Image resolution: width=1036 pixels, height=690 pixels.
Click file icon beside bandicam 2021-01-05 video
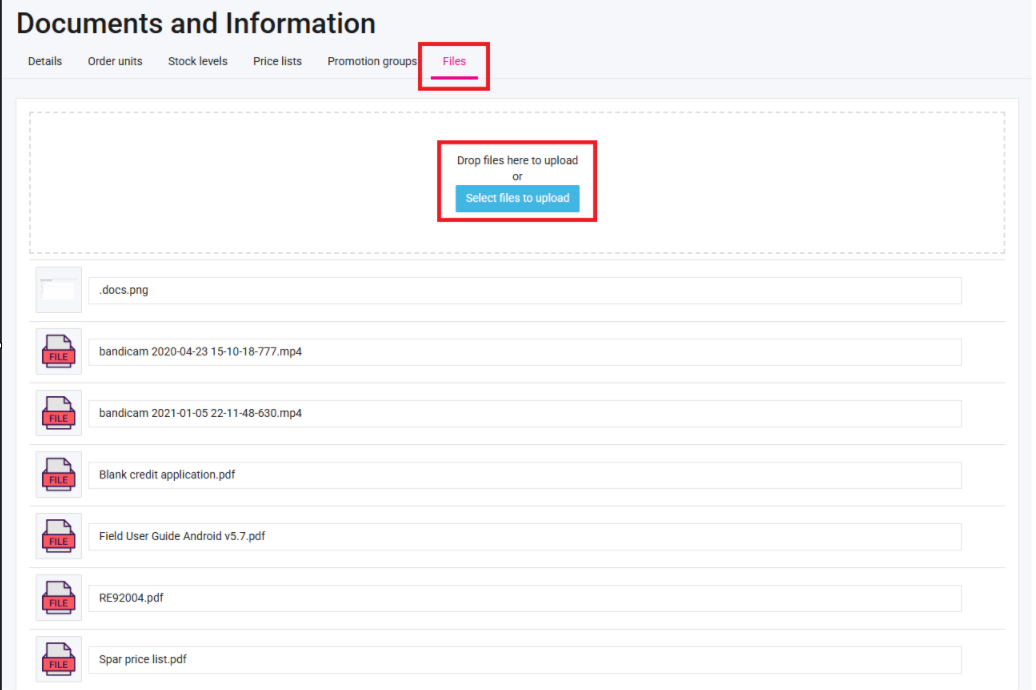[58, 413]
